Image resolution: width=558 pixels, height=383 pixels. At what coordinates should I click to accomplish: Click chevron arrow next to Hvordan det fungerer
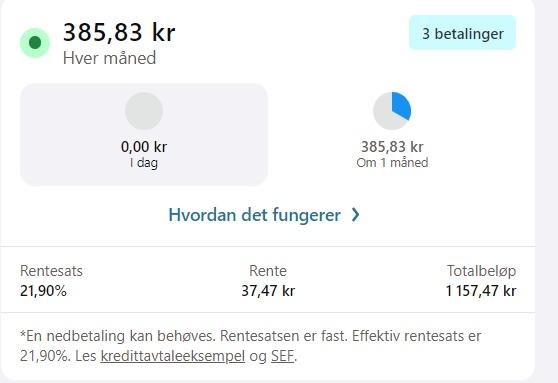[356, 215]
